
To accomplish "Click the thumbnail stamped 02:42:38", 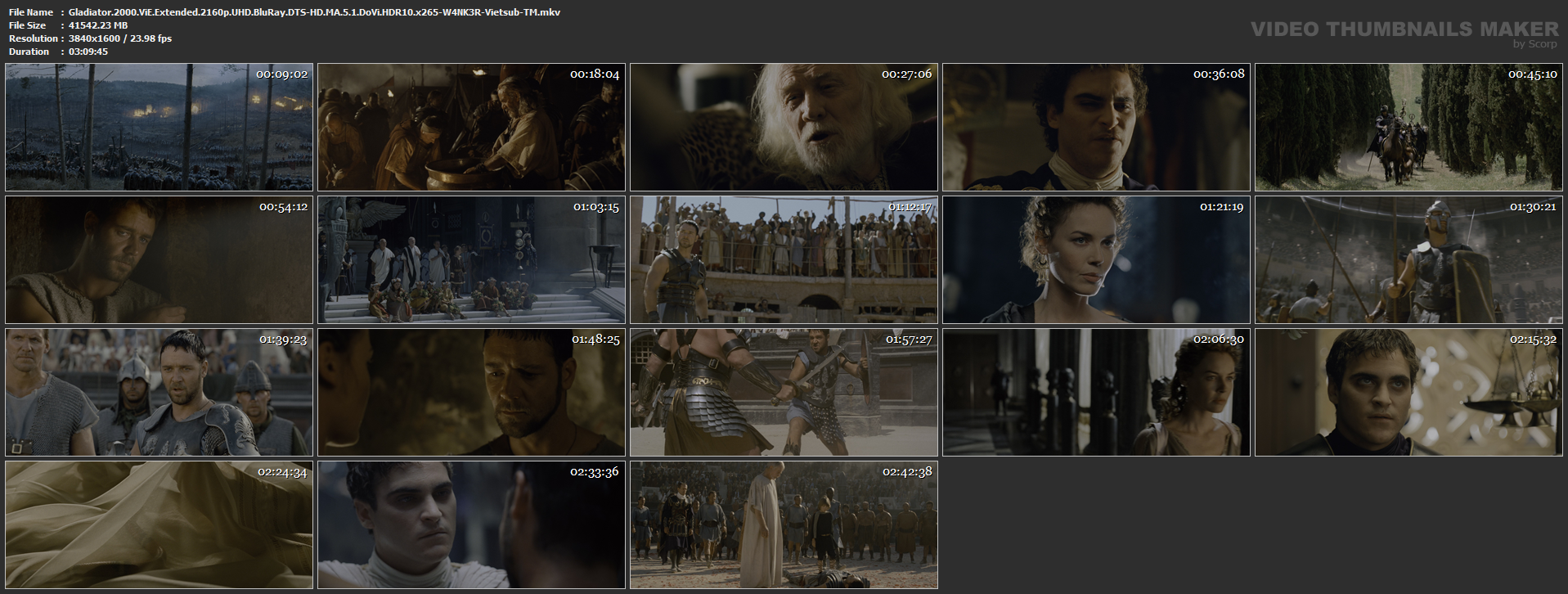I will (x=784, y=524).
